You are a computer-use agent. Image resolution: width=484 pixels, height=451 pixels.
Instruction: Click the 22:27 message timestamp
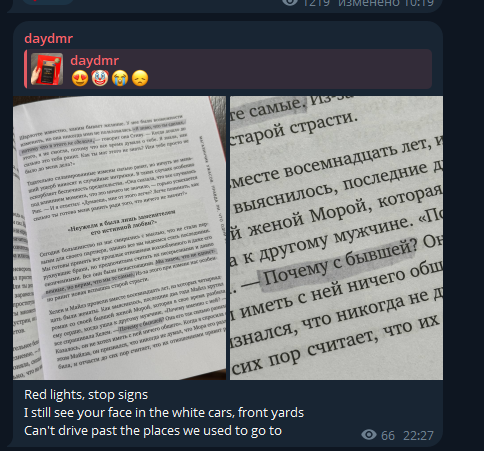[419, 436]
